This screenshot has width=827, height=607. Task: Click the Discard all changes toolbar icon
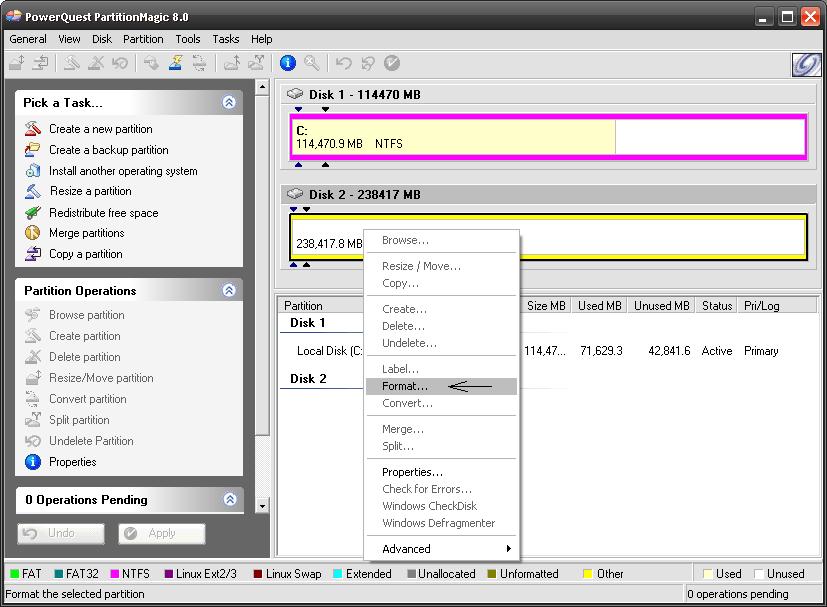[x=368, y=63]
